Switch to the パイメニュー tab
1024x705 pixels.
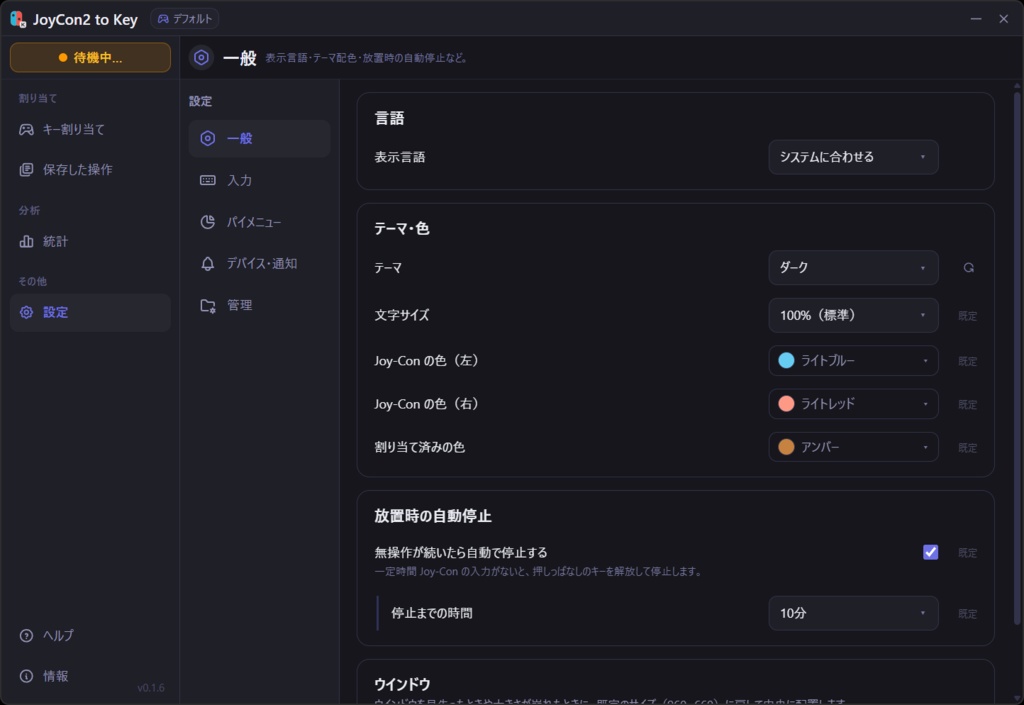(x=259, y=222)
